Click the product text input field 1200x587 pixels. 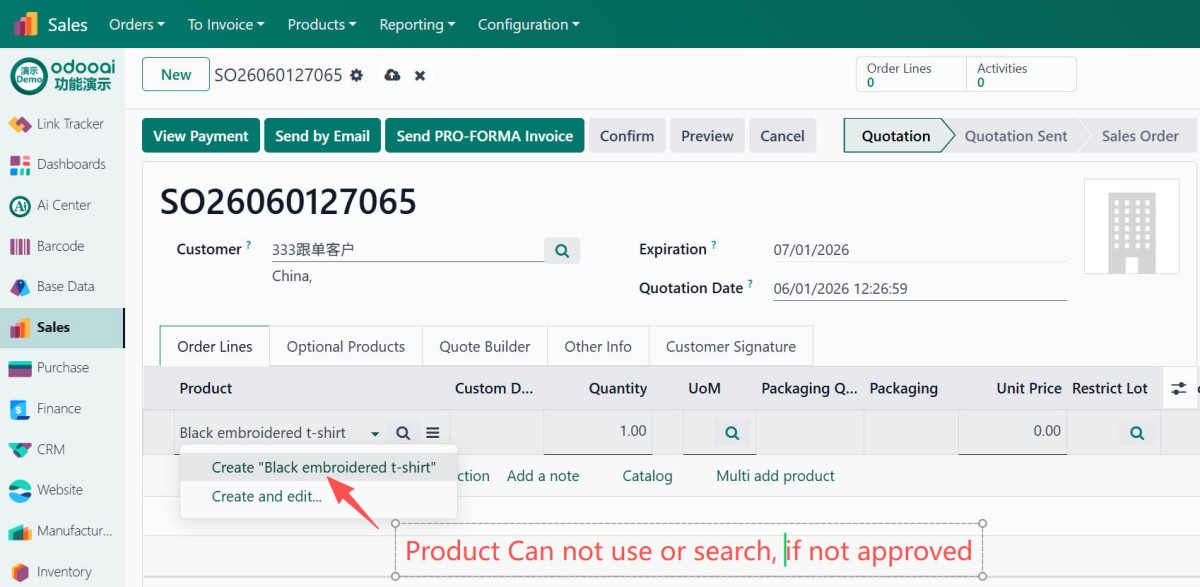(271, 433)
